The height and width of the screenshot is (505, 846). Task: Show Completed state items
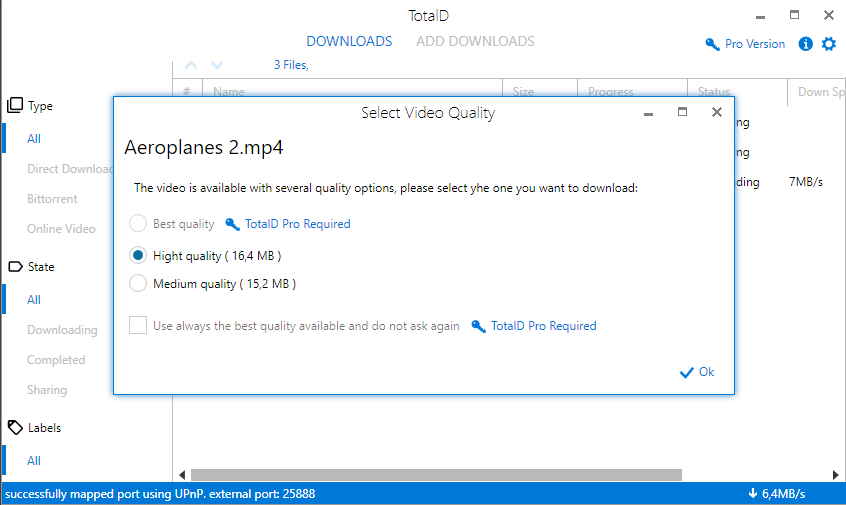click(56, 360)
